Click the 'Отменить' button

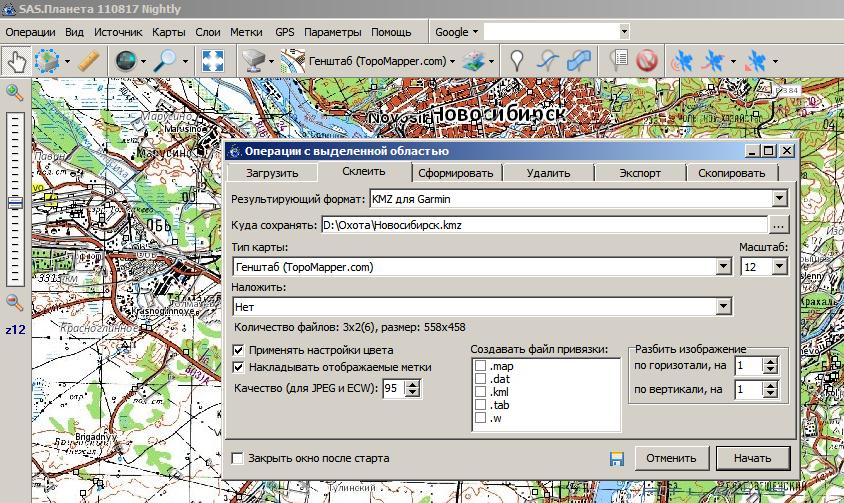[669, 458]
